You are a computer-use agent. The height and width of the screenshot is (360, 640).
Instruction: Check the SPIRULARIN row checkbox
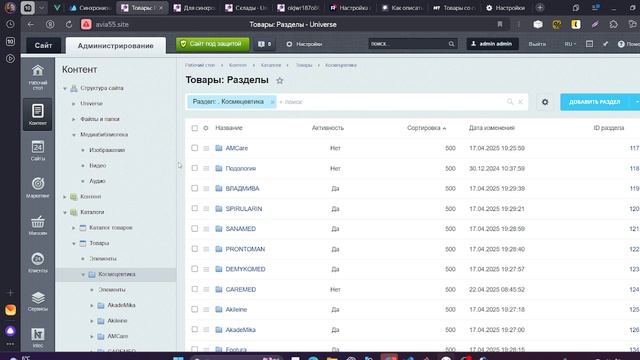click(195, 209)
